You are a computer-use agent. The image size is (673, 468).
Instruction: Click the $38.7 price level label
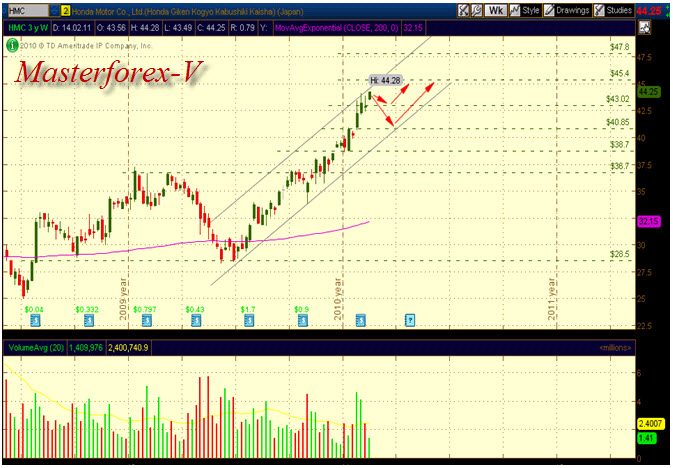pyautogui.click(x=619, y=145)
